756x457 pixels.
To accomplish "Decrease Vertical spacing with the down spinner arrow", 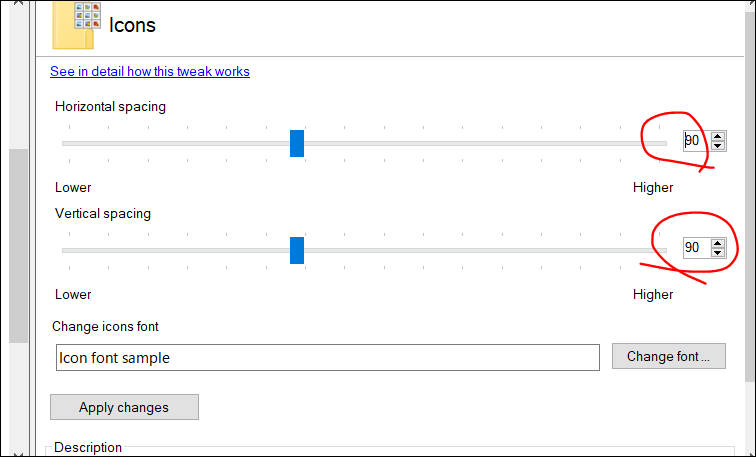I will coord(718,253).
